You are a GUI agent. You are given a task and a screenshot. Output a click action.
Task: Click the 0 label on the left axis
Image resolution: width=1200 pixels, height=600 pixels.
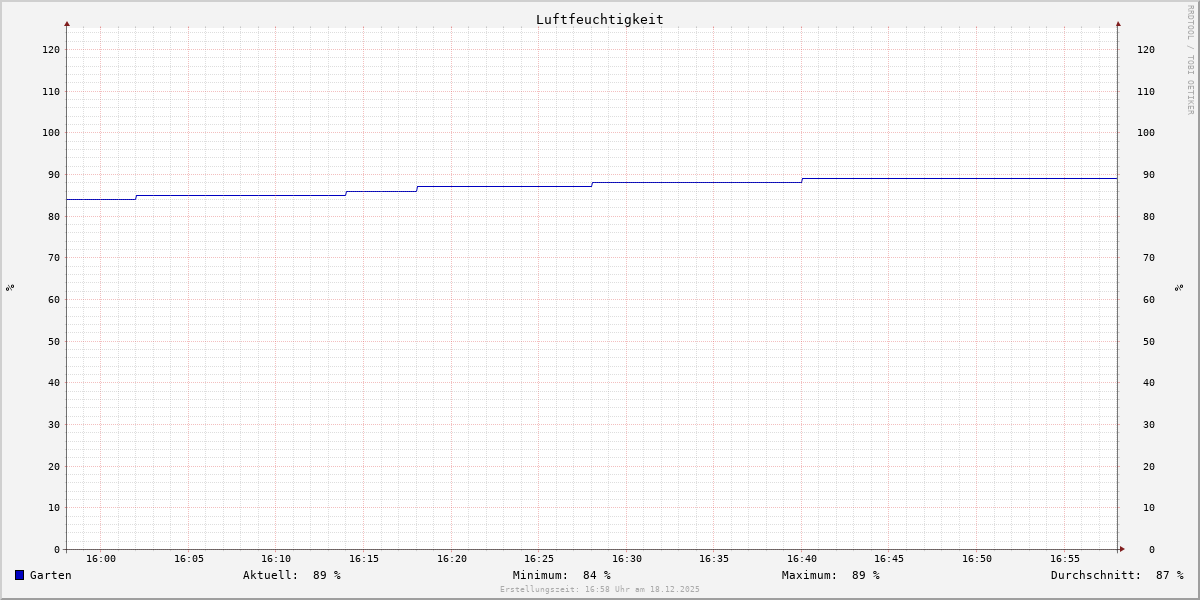57,549
